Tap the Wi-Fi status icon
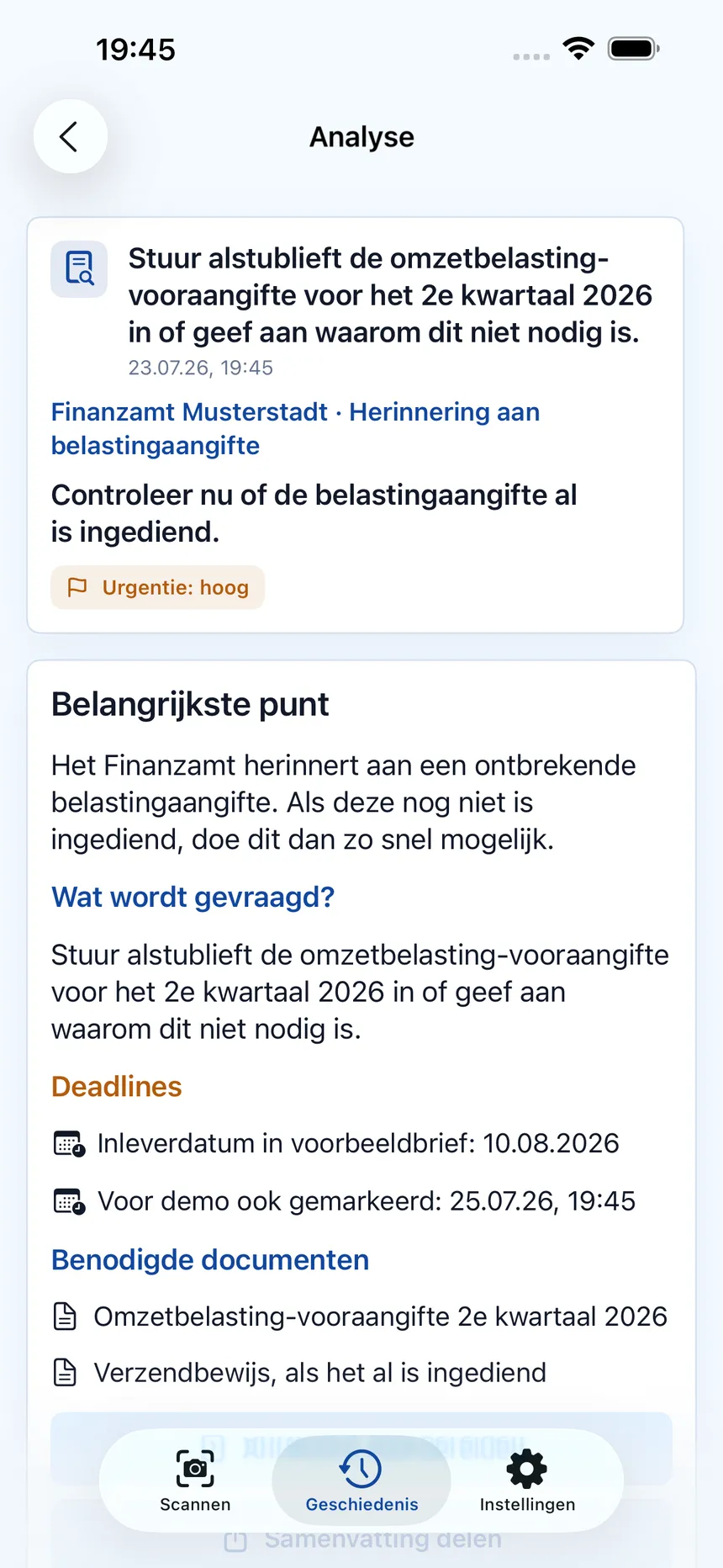Viewport: 723px width, 1568px height. click(578, 49)
